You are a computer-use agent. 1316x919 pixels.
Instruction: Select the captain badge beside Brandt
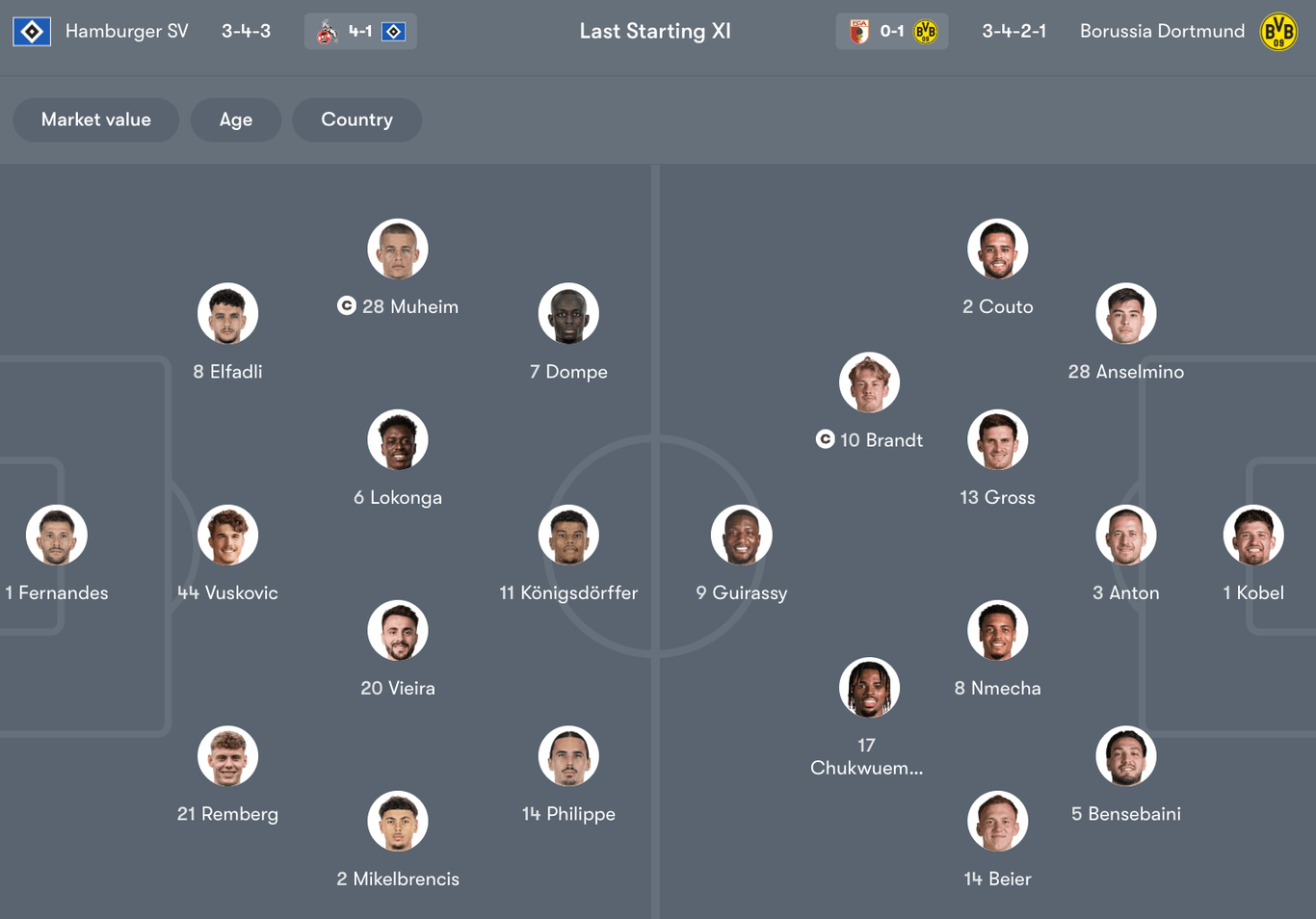pyautogui.click(x=826, y=439)
